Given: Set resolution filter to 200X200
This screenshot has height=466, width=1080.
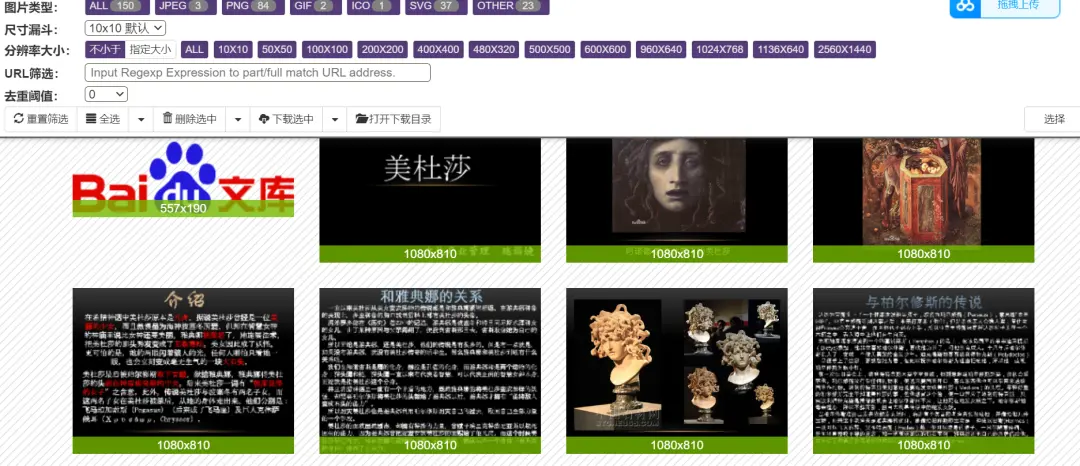Looking at the screenshot, I should coord(382,50).
